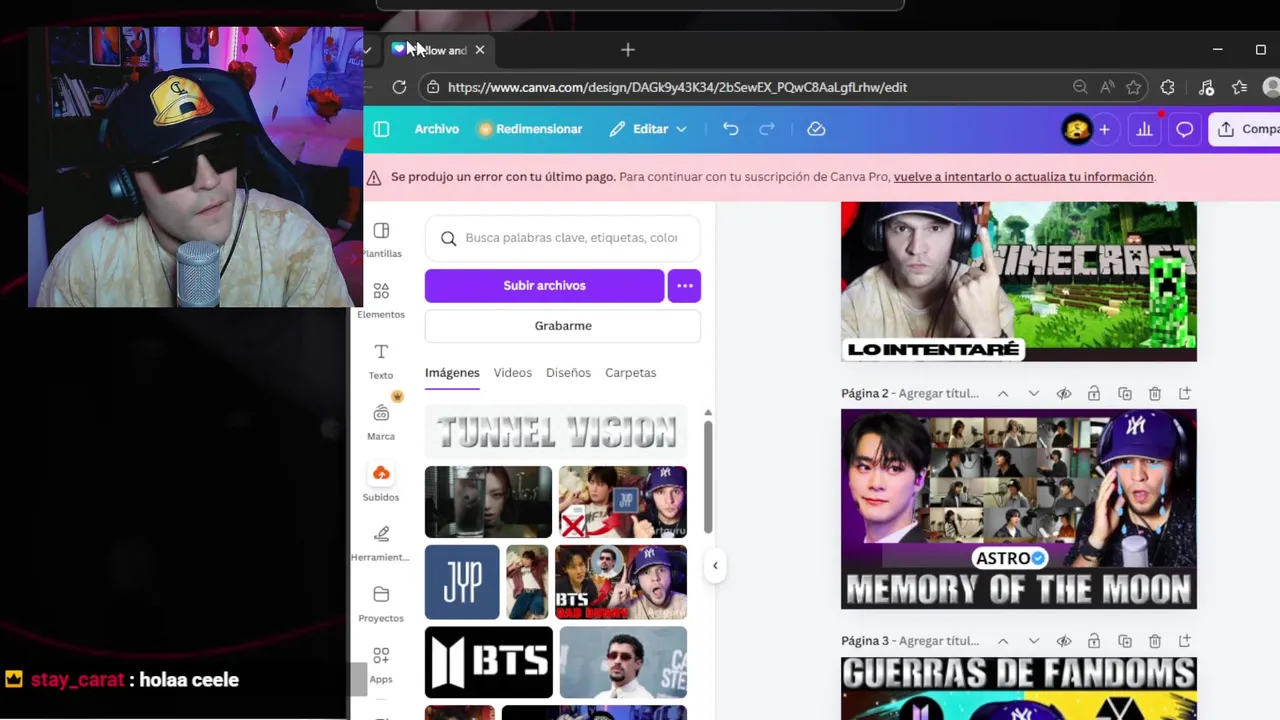This screenshot has height=720, width=1280.
Task: Click the browser address bar URL
Action: click(677, 87)
